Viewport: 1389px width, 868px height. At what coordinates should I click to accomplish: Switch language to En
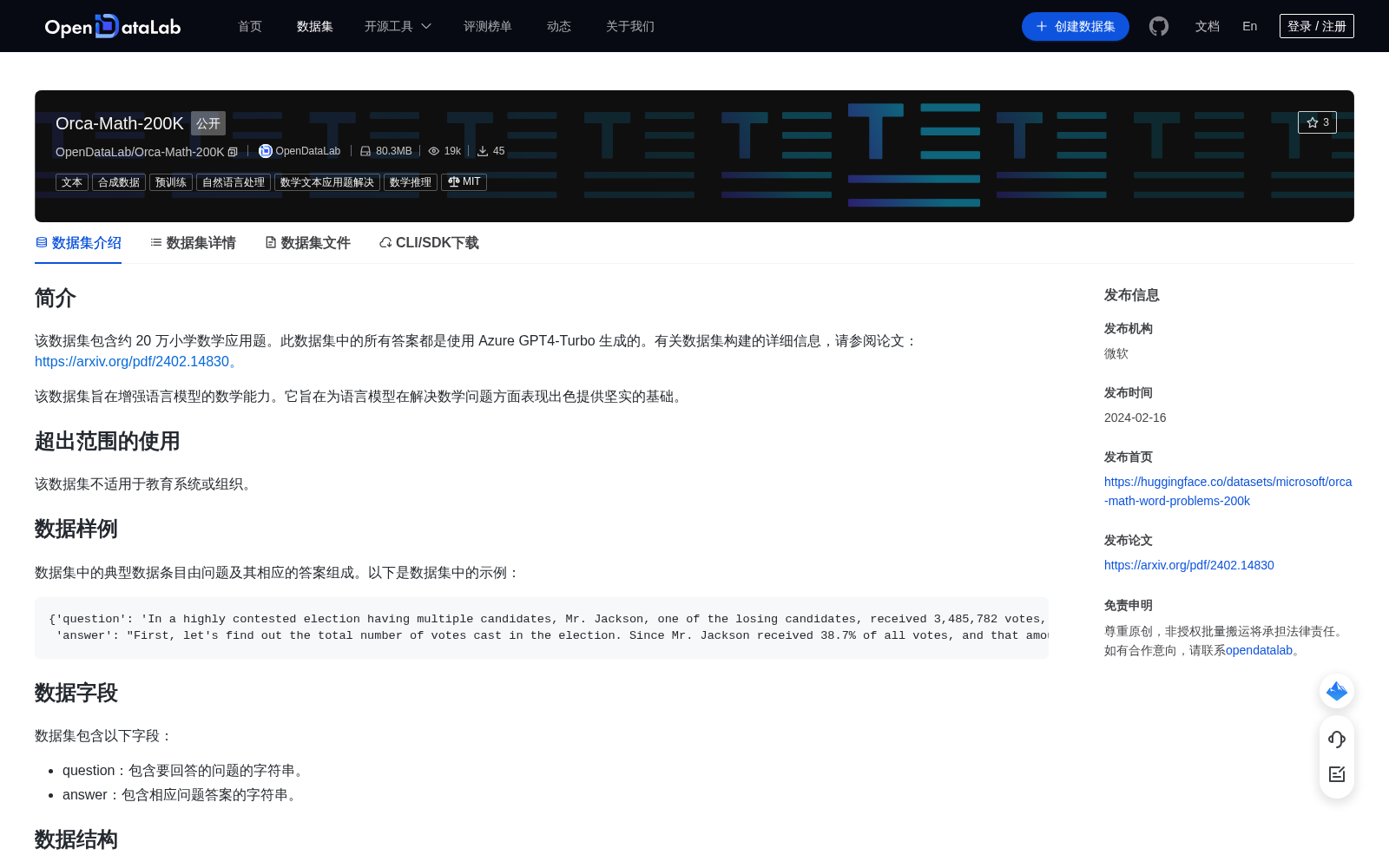click(1250, 26)
